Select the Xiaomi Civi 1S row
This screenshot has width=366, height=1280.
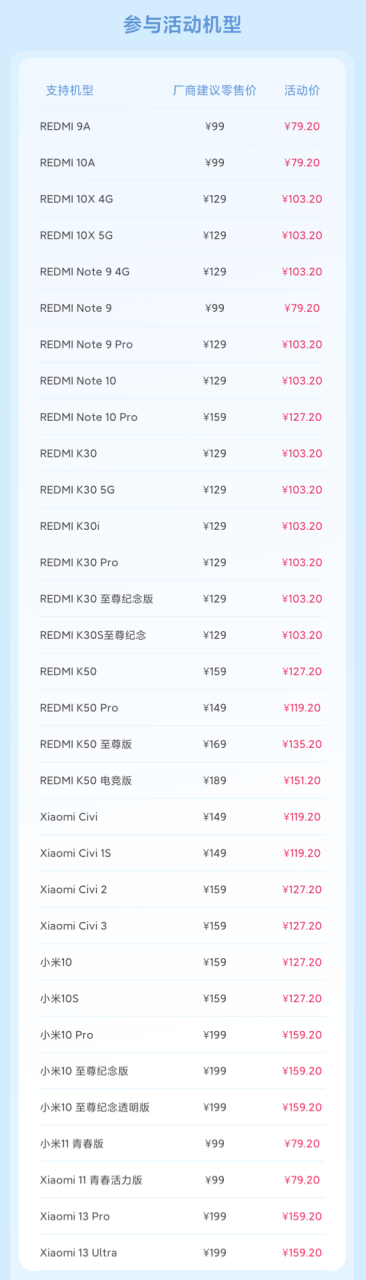182,853
